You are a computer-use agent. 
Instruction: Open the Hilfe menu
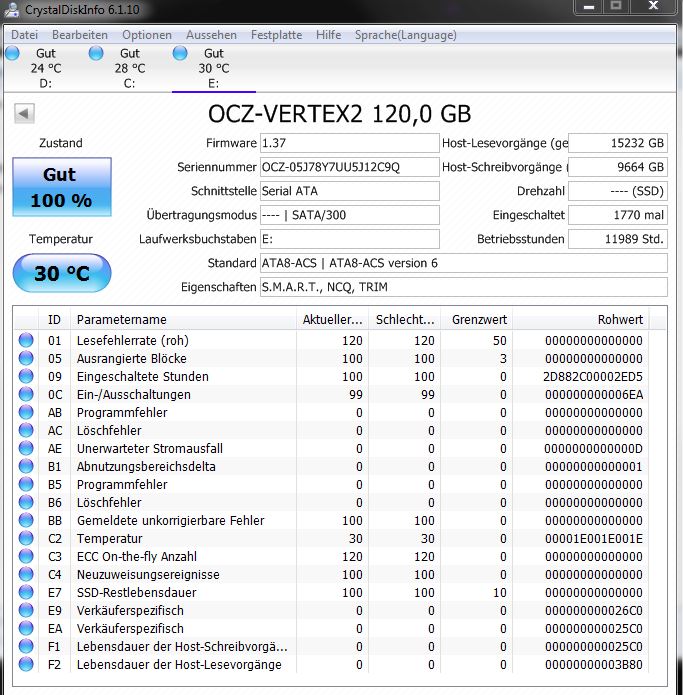click(x=328, y=35)
